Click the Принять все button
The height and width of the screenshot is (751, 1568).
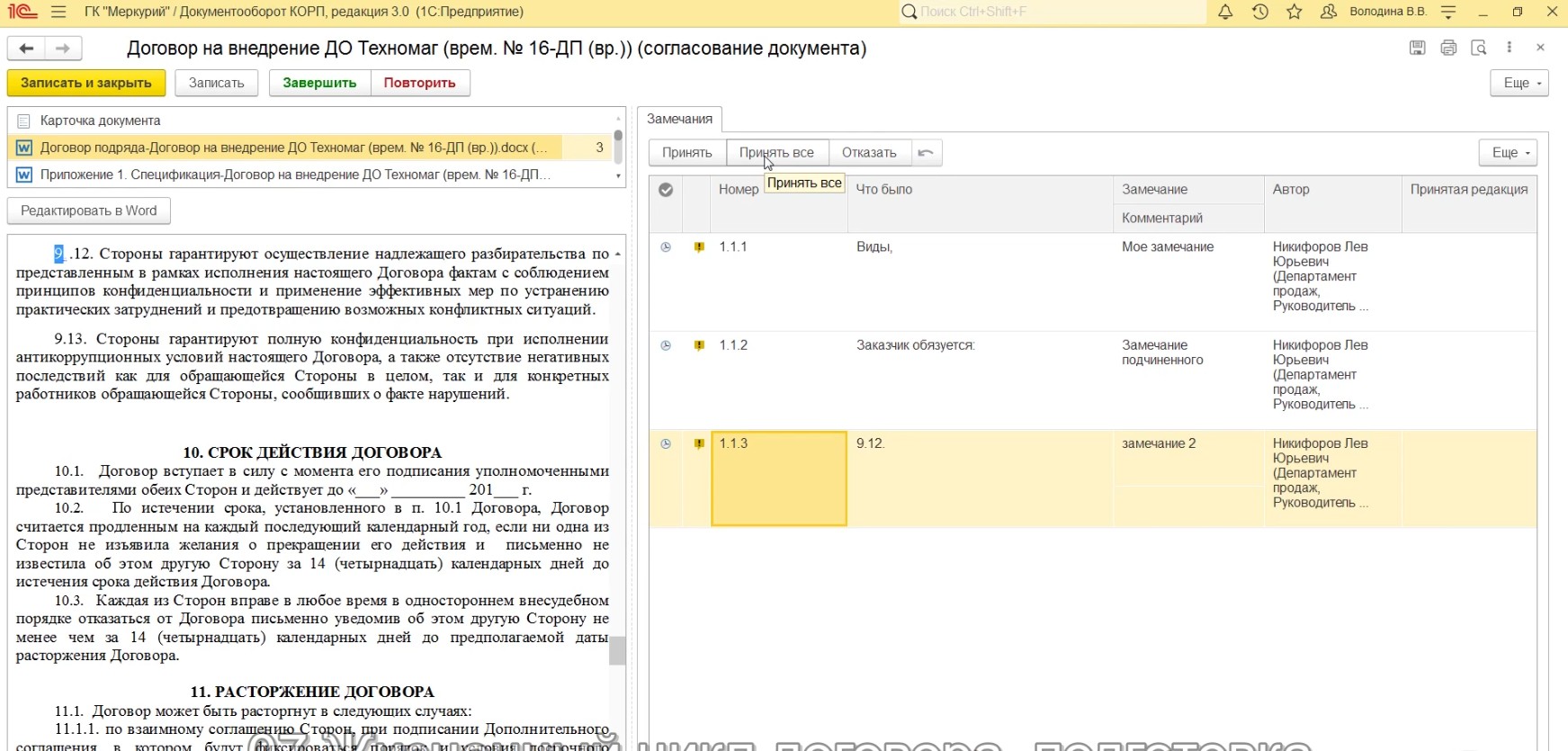(777, 153)
